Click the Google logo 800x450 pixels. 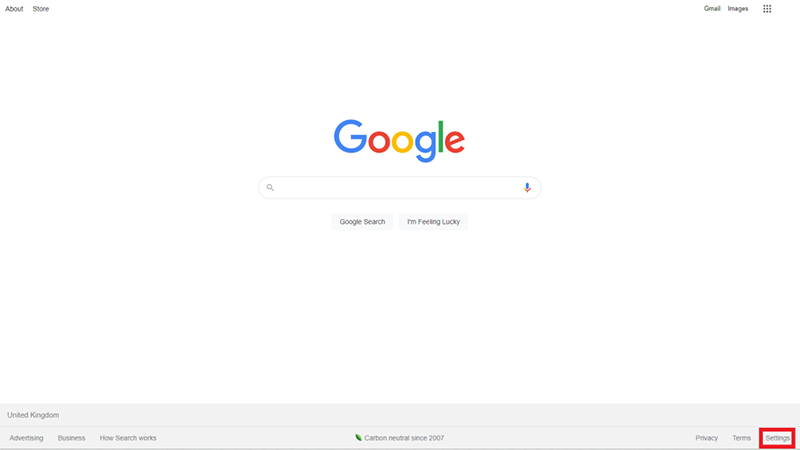(399, 141)
